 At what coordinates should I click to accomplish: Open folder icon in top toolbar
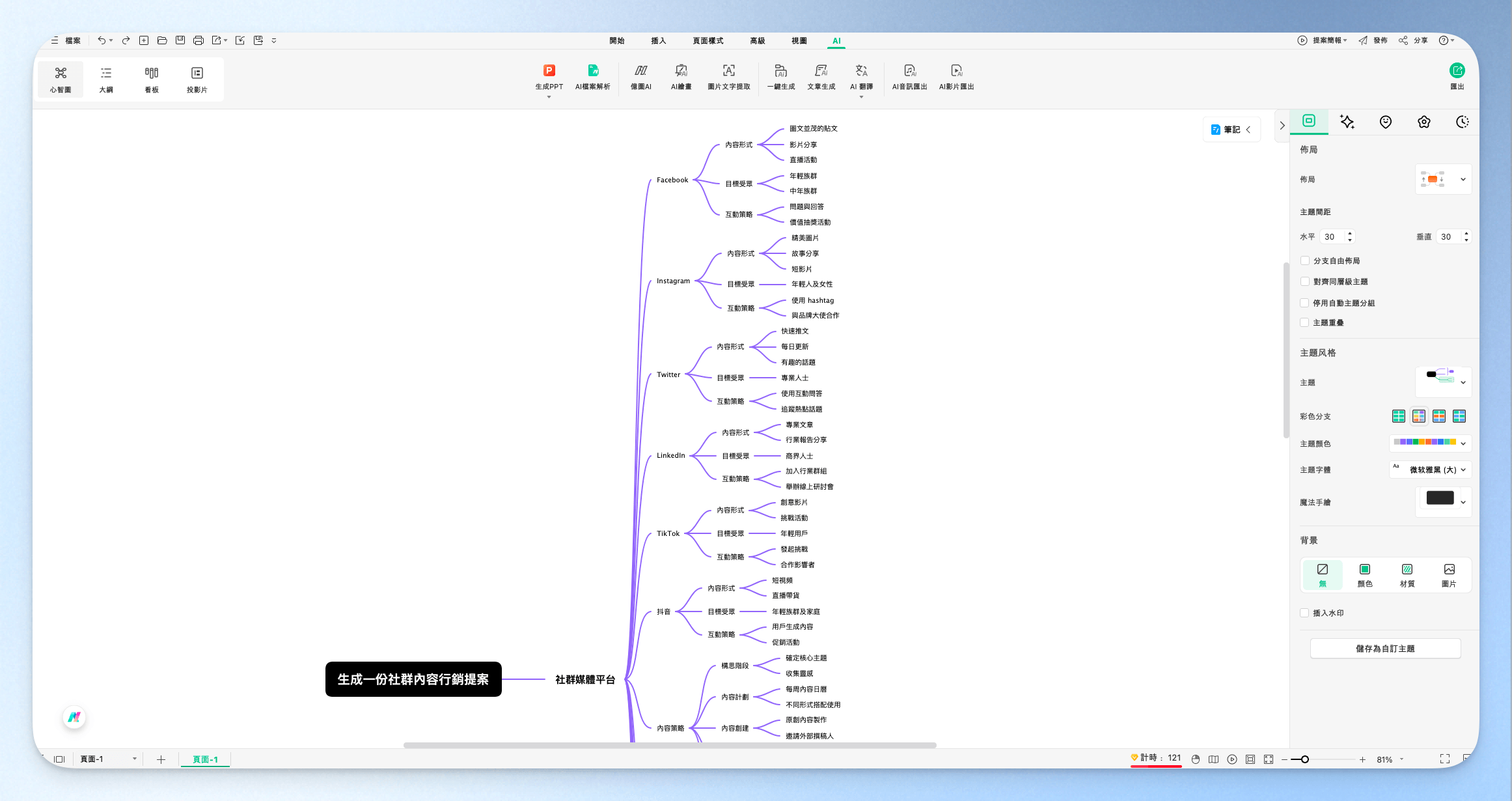[162, 40]
